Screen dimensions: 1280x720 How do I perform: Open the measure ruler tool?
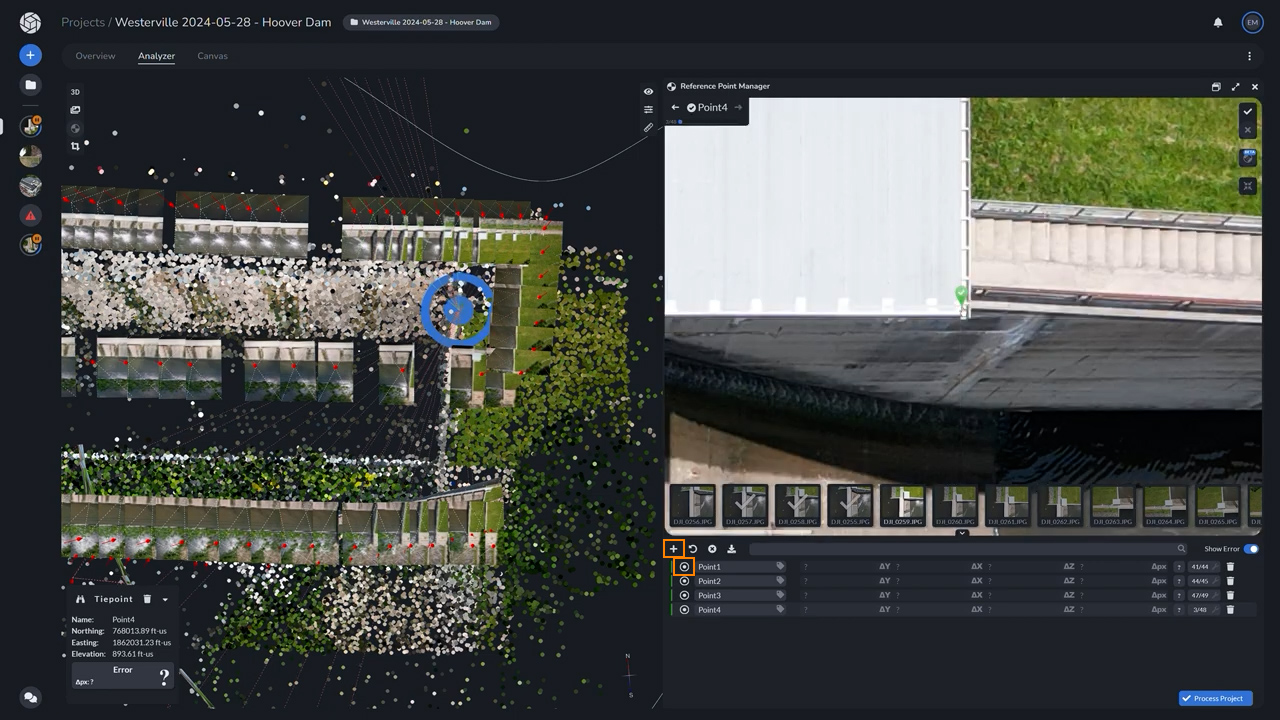(x=648, y=128)
